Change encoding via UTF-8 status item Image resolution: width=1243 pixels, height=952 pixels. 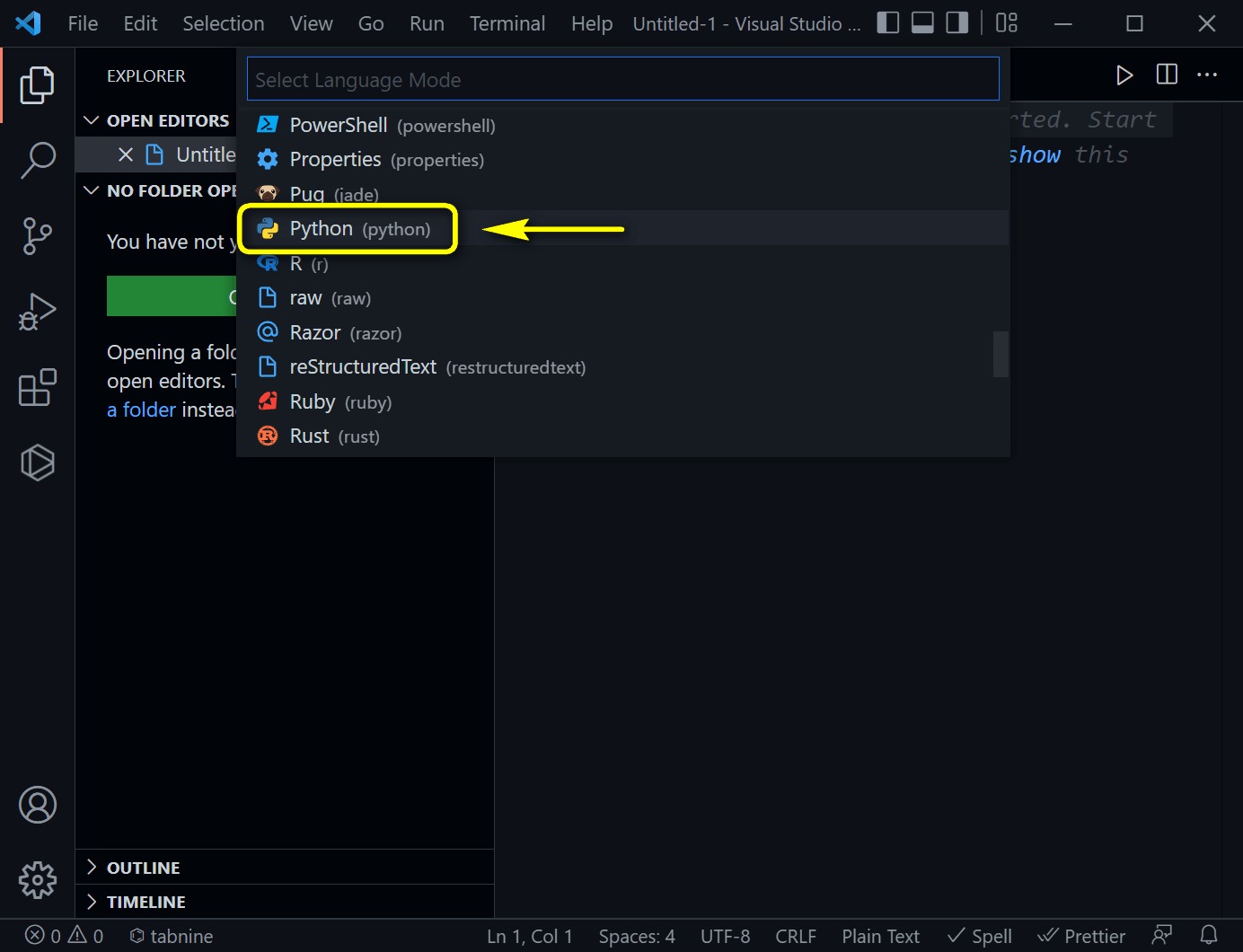pyautogui.click(x=725, y=936)
